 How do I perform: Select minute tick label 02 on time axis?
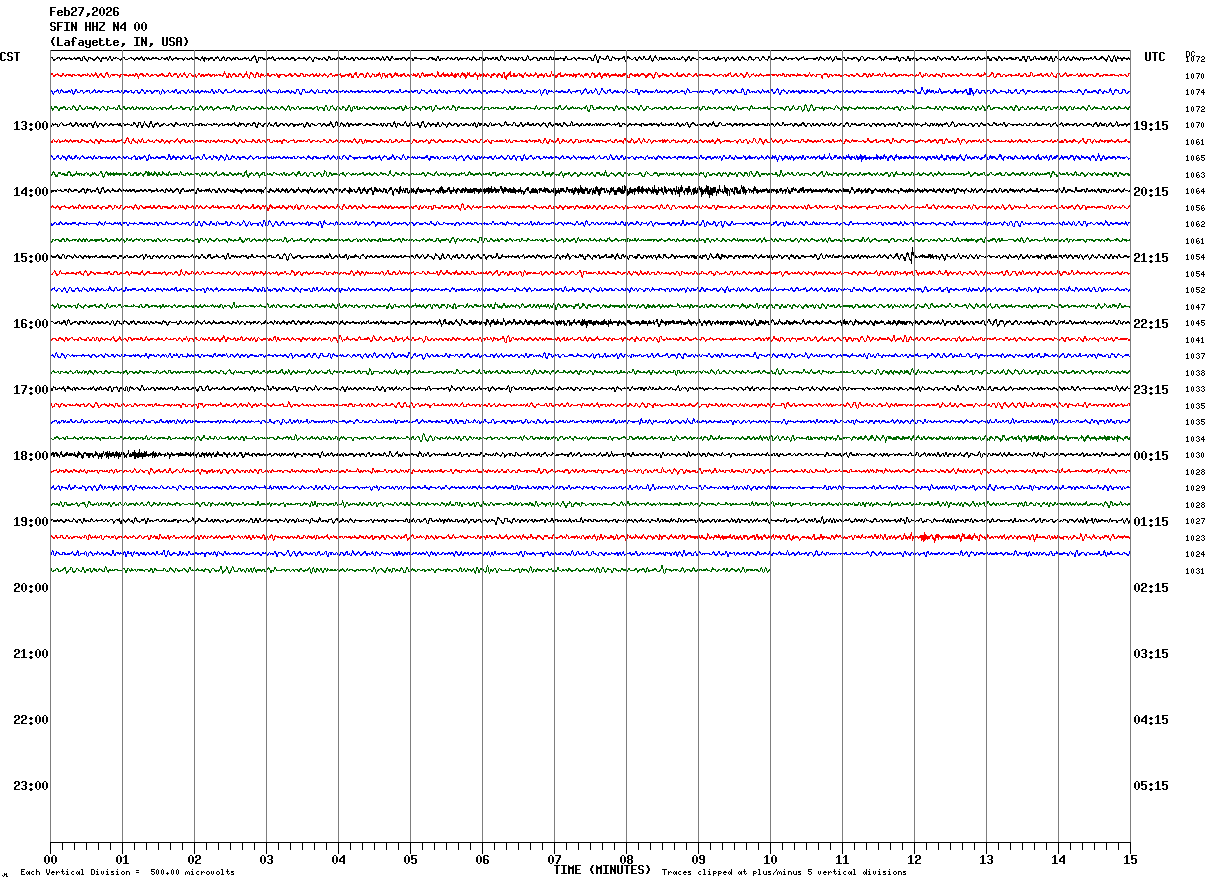point(194,859)
